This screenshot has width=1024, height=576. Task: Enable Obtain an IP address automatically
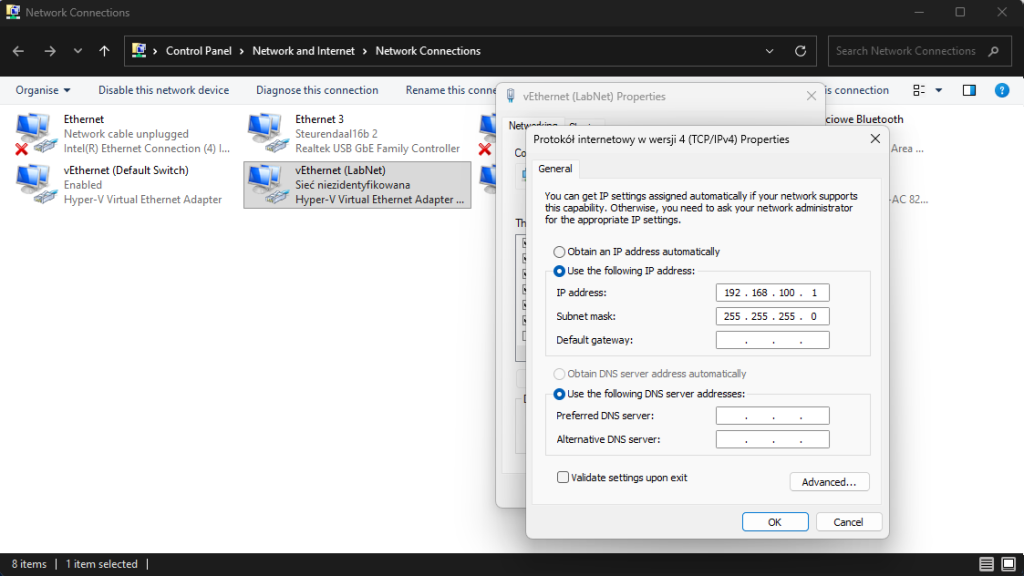click(559, 251)
